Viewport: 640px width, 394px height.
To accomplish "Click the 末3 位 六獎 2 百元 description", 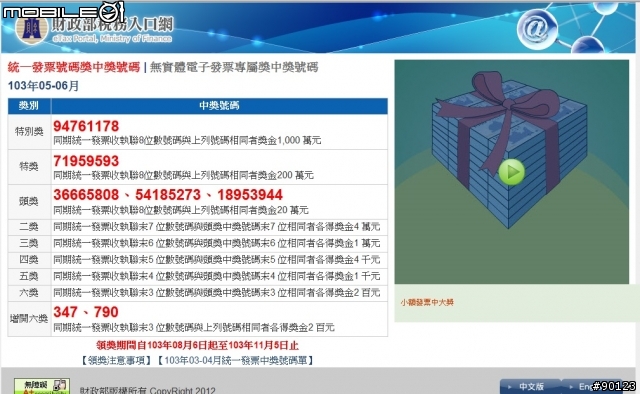I will click(x=217, y=293).
